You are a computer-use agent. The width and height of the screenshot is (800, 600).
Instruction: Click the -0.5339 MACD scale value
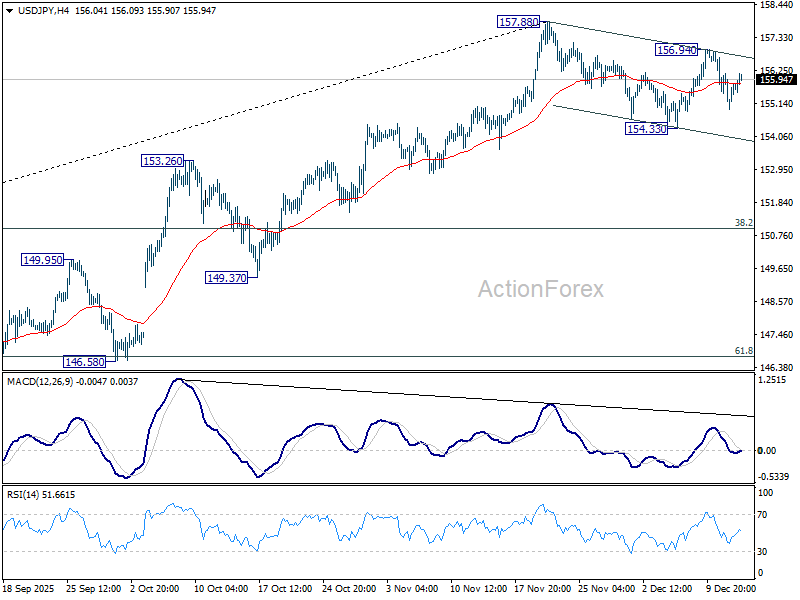774,477
